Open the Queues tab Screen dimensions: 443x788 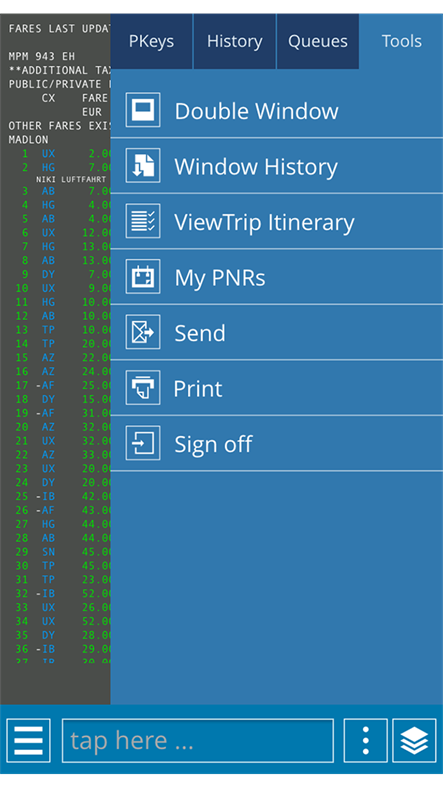[x=318, y=41]
